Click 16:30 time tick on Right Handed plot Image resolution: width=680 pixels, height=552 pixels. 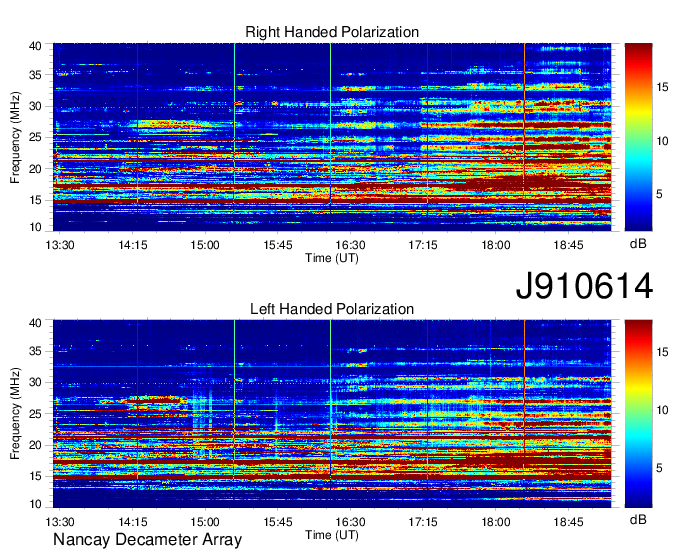click(x=350, y=245)
